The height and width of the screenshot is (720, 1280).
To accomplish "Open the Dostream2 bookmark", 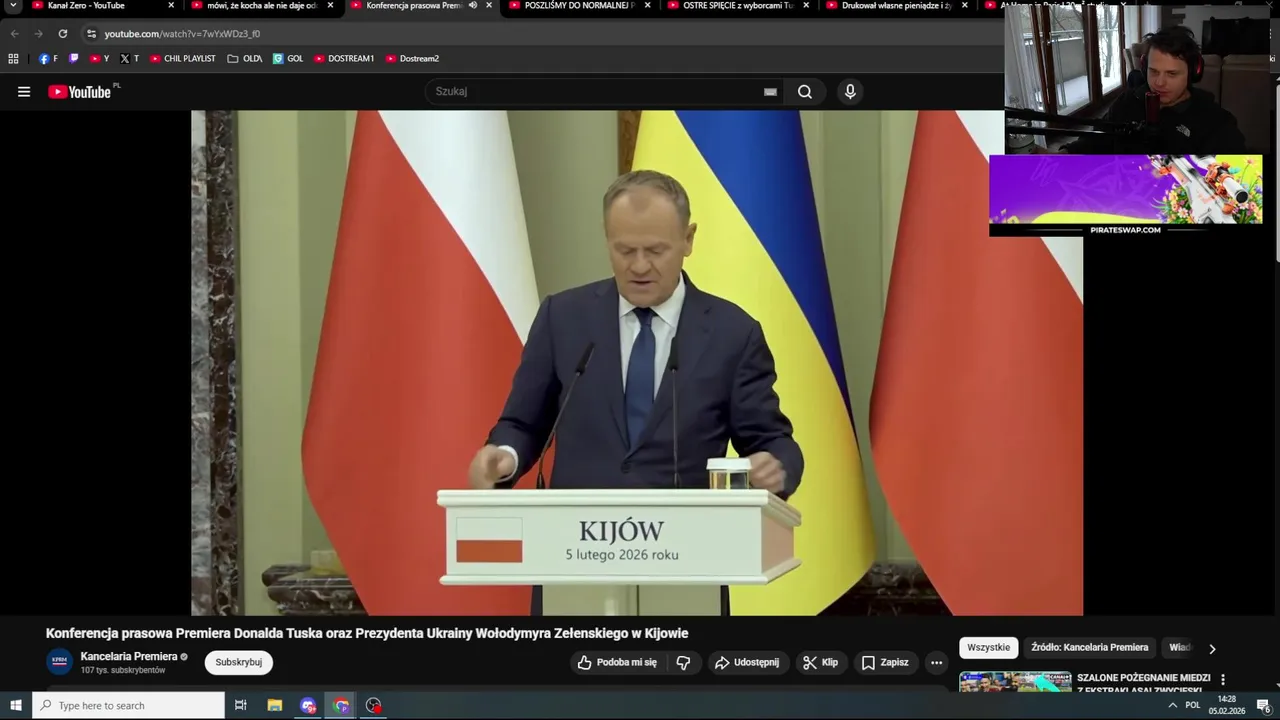I will pos(412,59).
